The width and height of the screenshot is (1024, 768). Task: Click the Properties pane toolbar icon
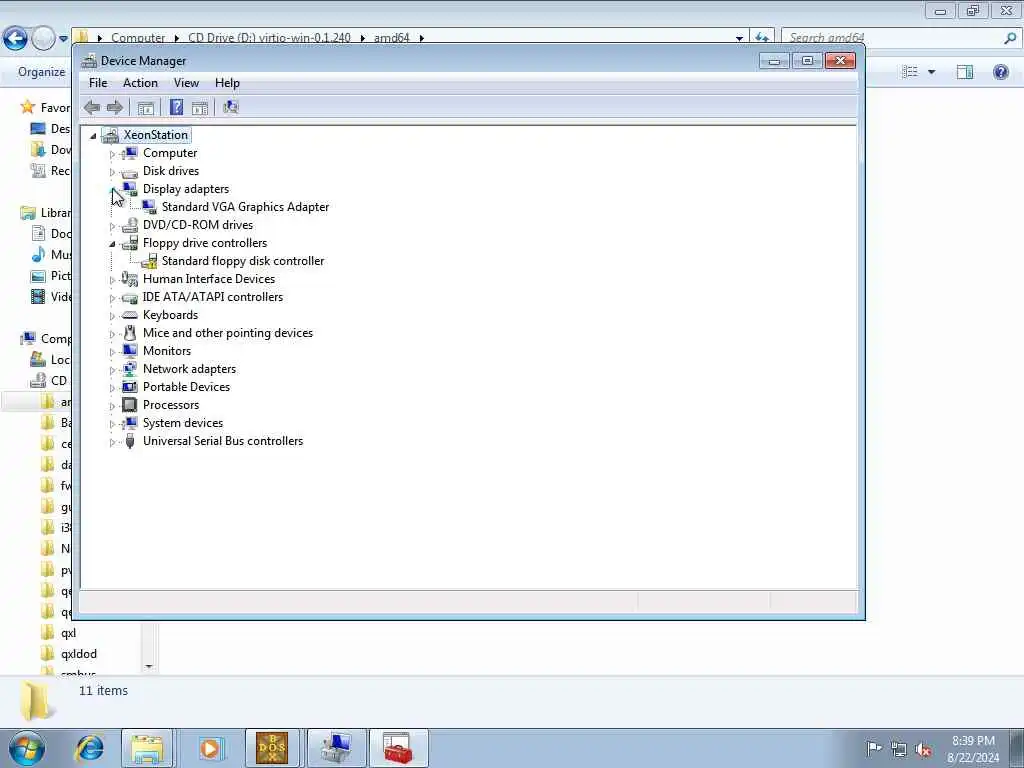click(x=200, y=108)
